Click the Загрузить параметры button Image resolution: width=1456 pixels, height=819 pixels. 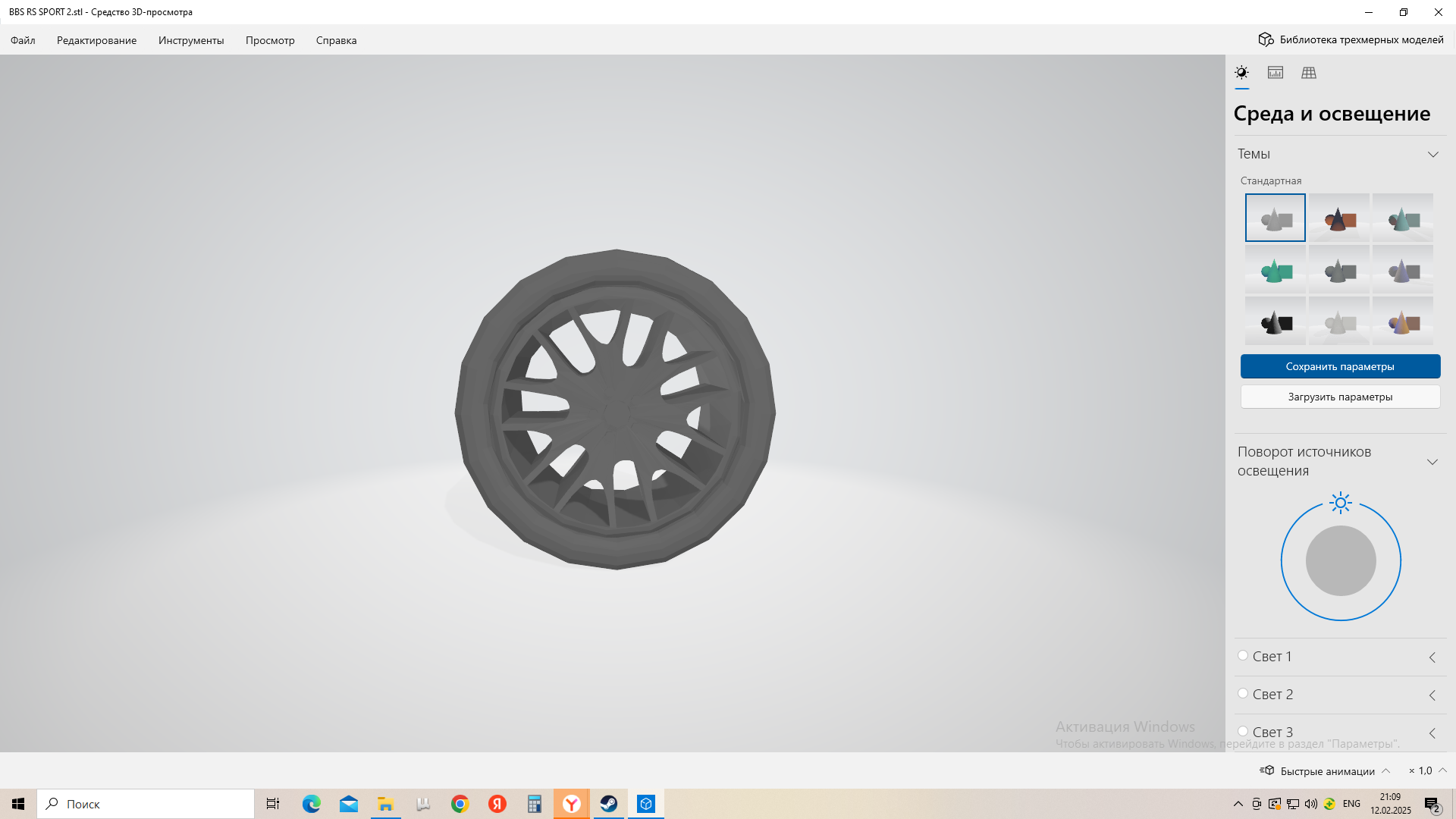pyautogui.click(x=1340, y=397)
